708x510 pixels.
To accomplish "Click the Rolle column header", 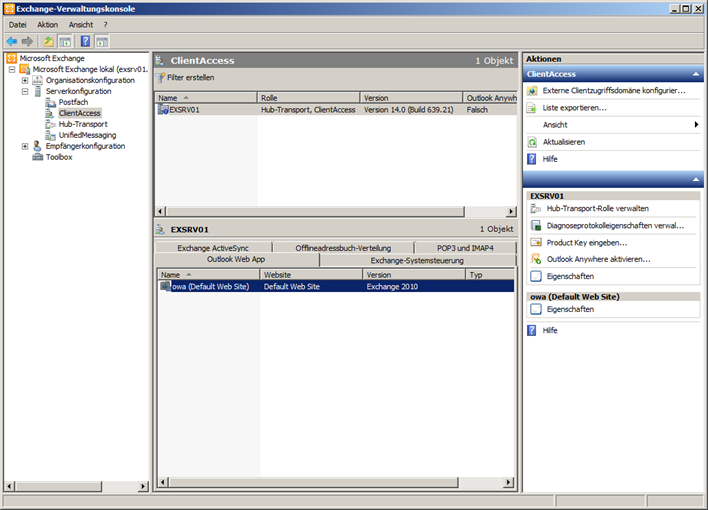I will pos(309,98).
